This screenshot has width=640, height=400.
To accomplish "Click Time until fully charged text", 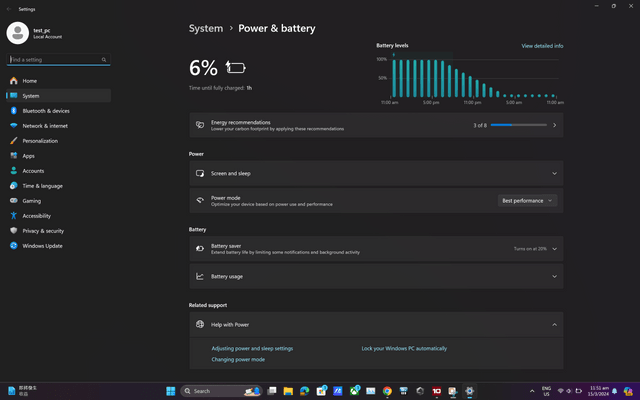I will click(220, 88).
